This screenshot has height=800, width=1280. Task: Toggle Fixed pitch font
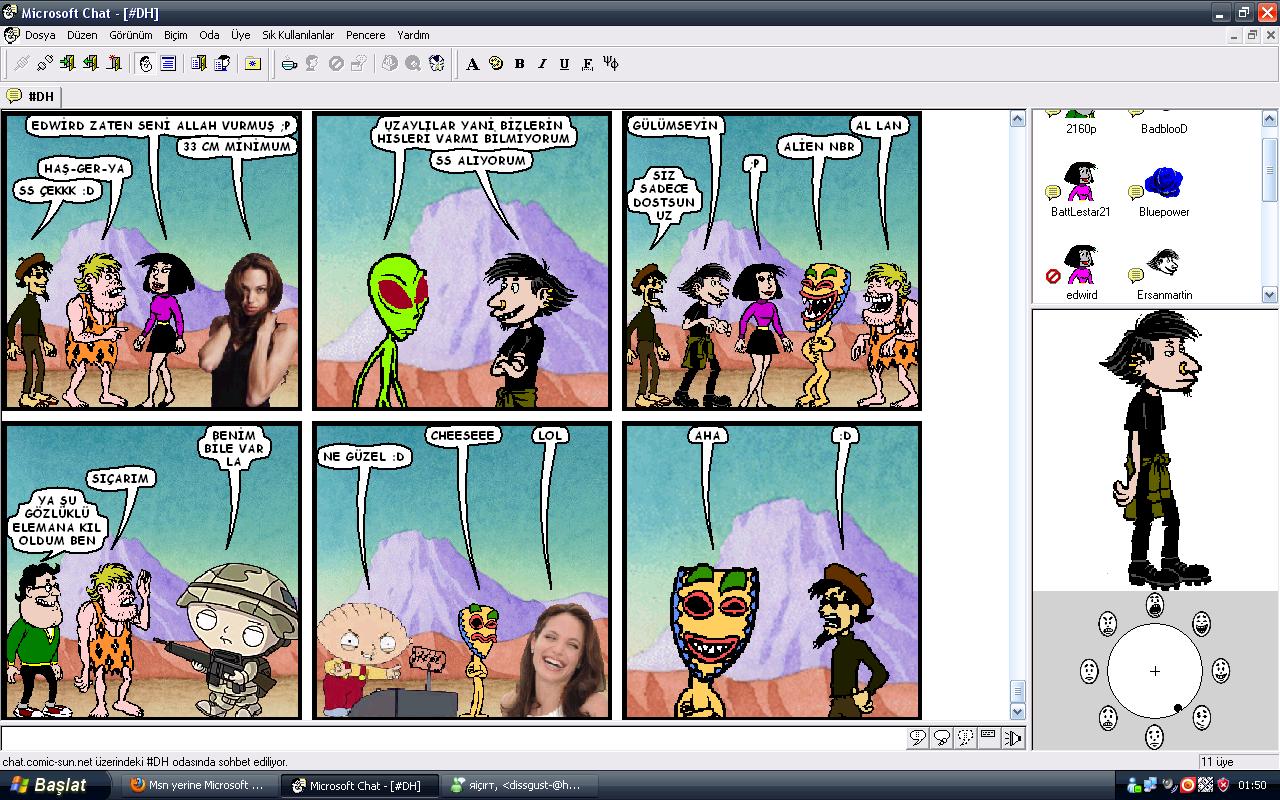point(587,63)
